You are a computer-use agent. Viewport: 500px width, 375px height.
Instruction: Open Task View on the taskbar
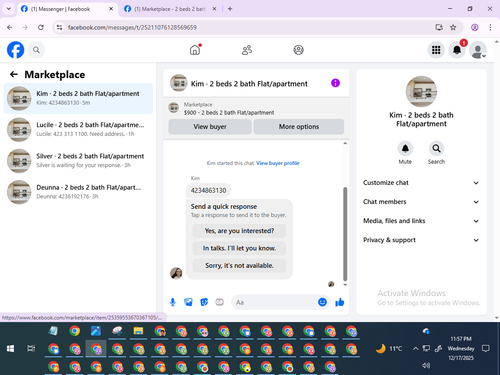31,349
